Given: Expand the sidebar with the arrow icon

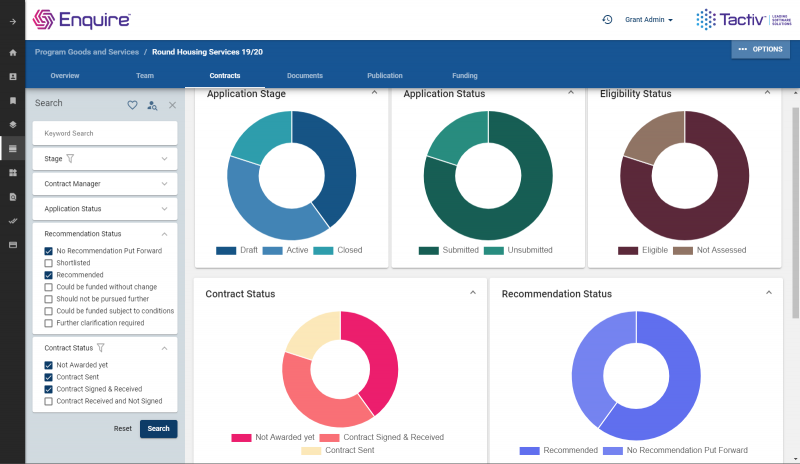Looking at the screenshot, I should [13, 21].
